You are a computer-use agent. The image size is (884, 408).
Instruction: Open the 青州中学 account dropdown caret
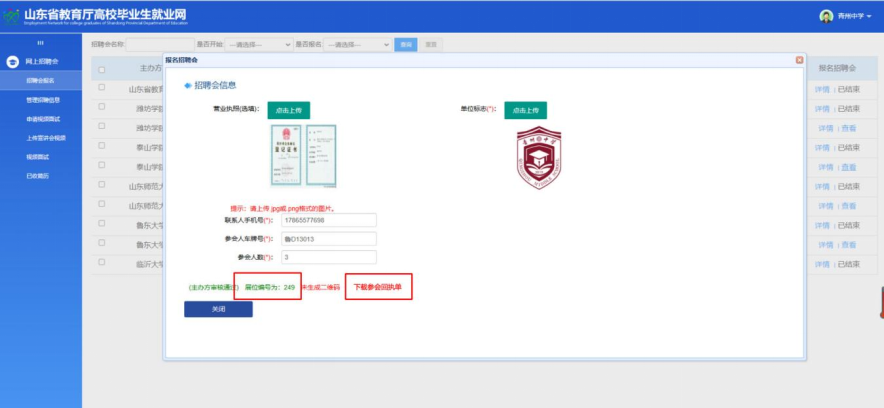tap(869, 17)
